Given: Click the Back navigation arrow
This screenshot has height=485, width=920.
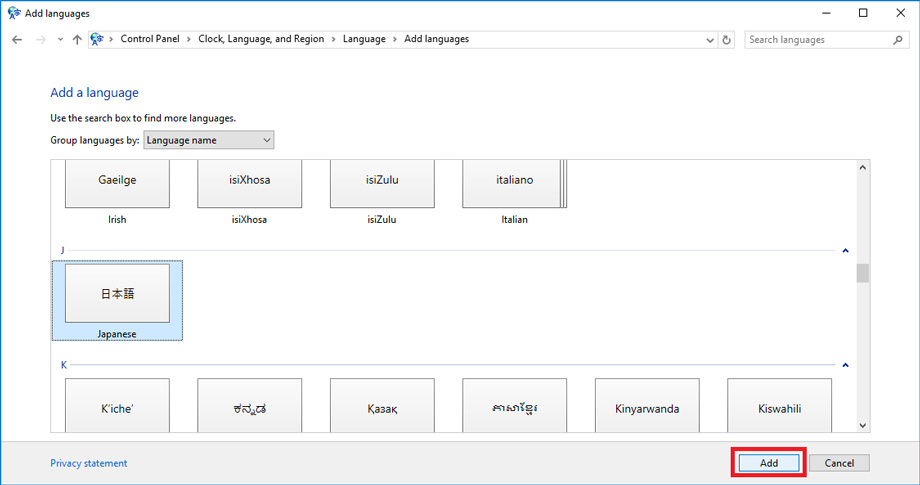Looking at the screenshot, I should pyautogui.click(x=17, y=40).
